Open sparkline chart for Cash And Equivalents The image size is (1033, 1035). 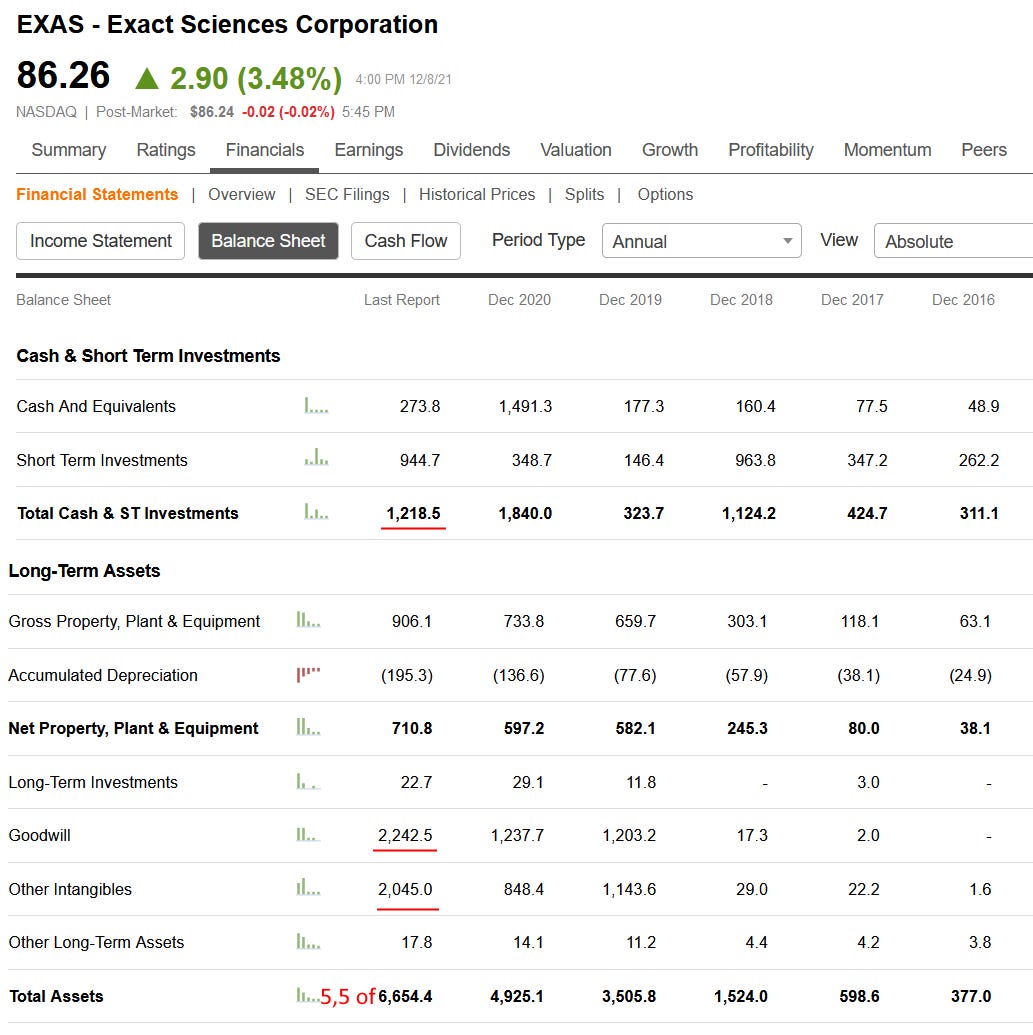(x=316, y=405)
